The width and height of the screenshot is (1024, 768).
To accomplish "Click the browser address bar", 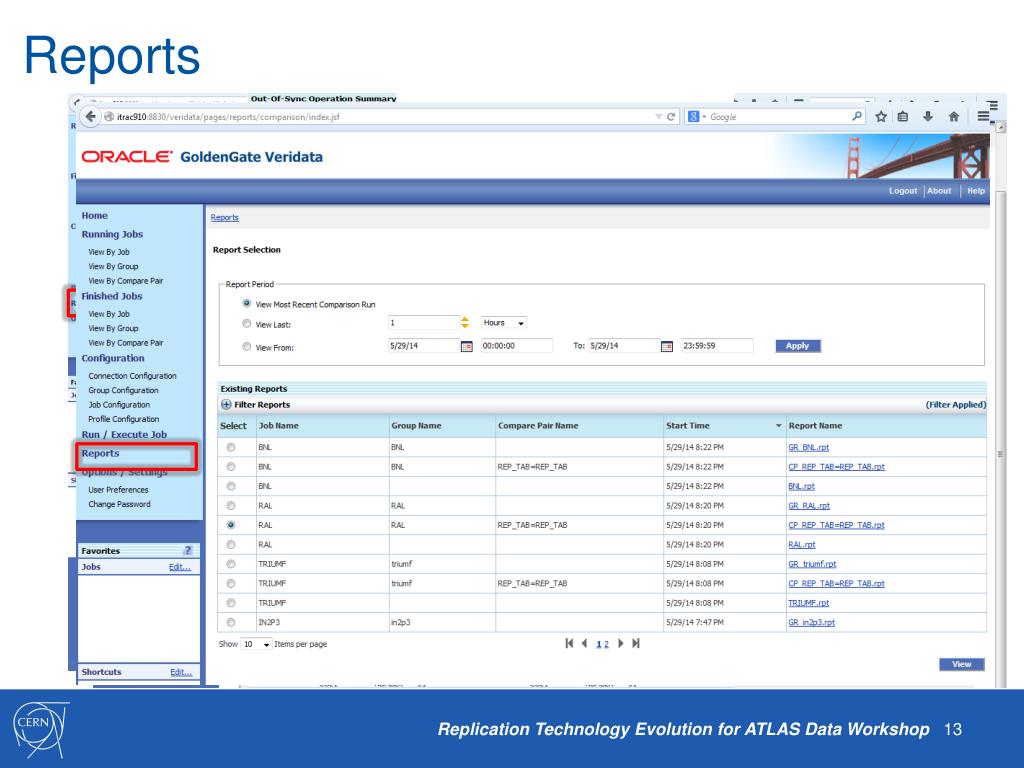I will pyautogui.click(x=379, y=116).
